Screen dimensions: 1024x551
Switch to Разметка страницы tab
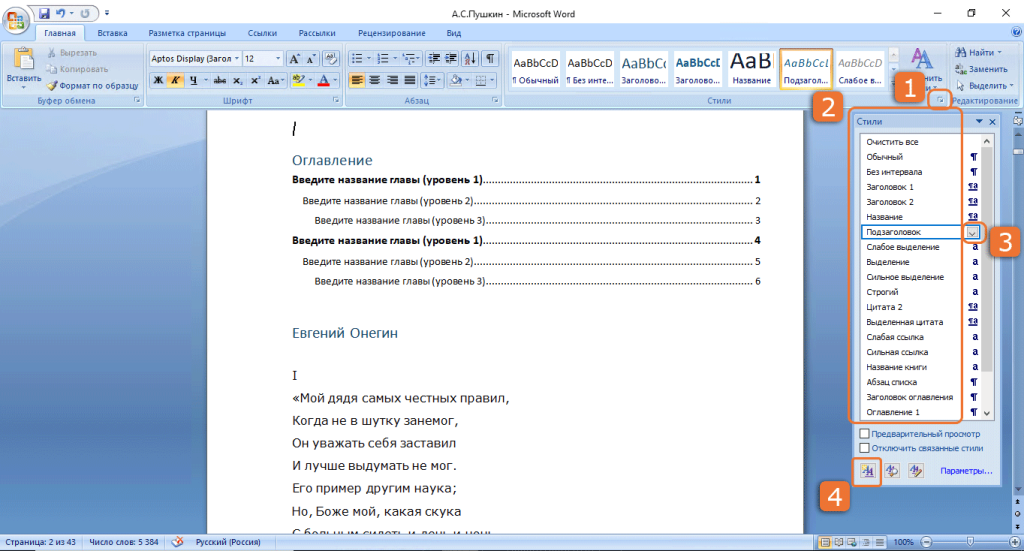[187, 33]
